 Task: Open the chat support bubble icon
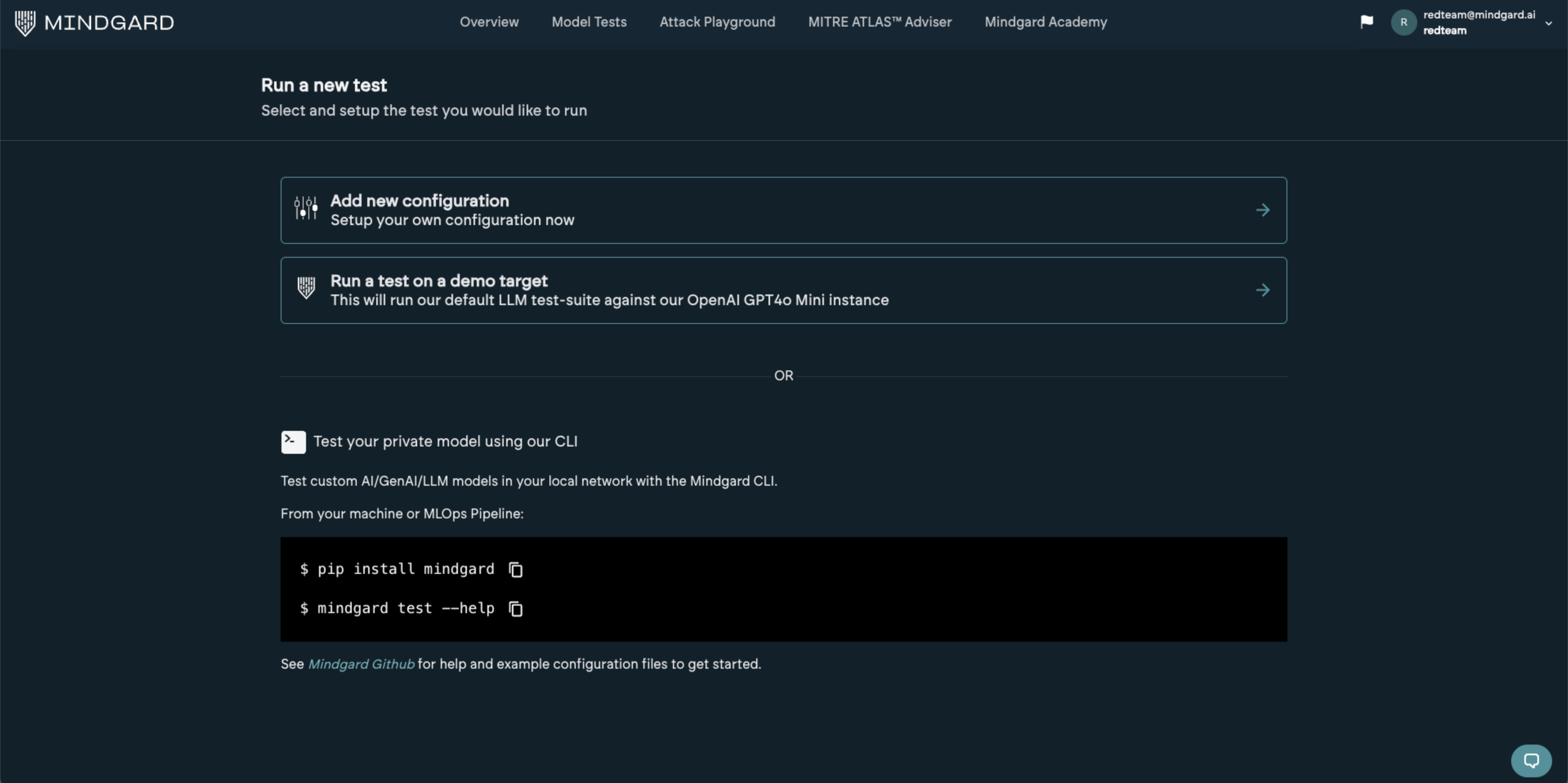pos(1532,761)
